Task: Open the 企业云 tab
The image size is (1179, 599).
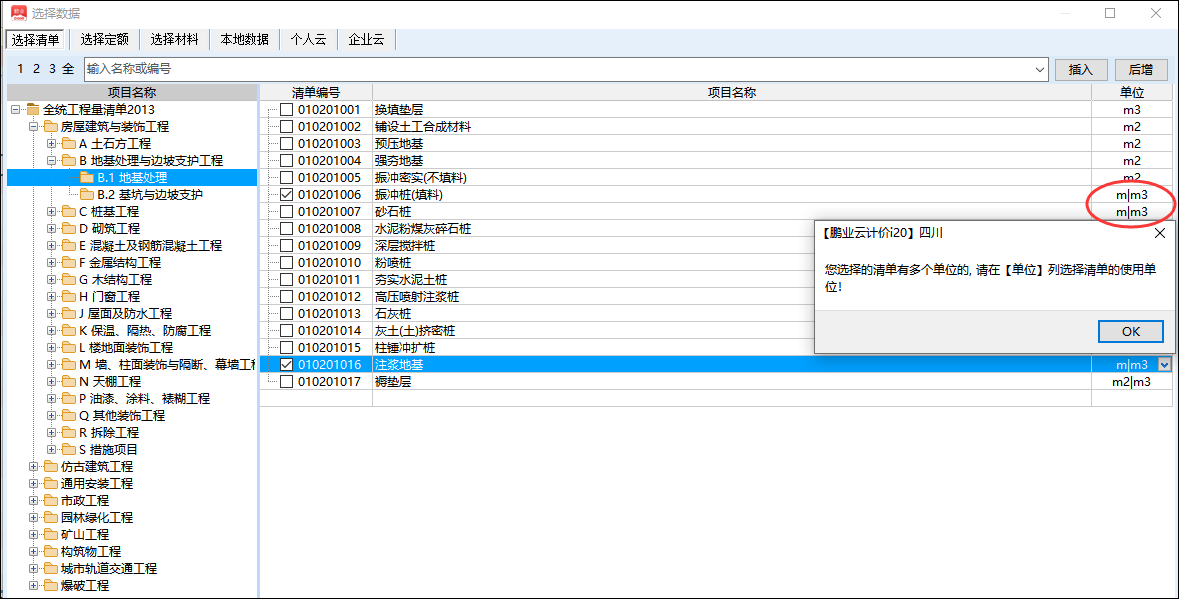Action: click(366, 40)
